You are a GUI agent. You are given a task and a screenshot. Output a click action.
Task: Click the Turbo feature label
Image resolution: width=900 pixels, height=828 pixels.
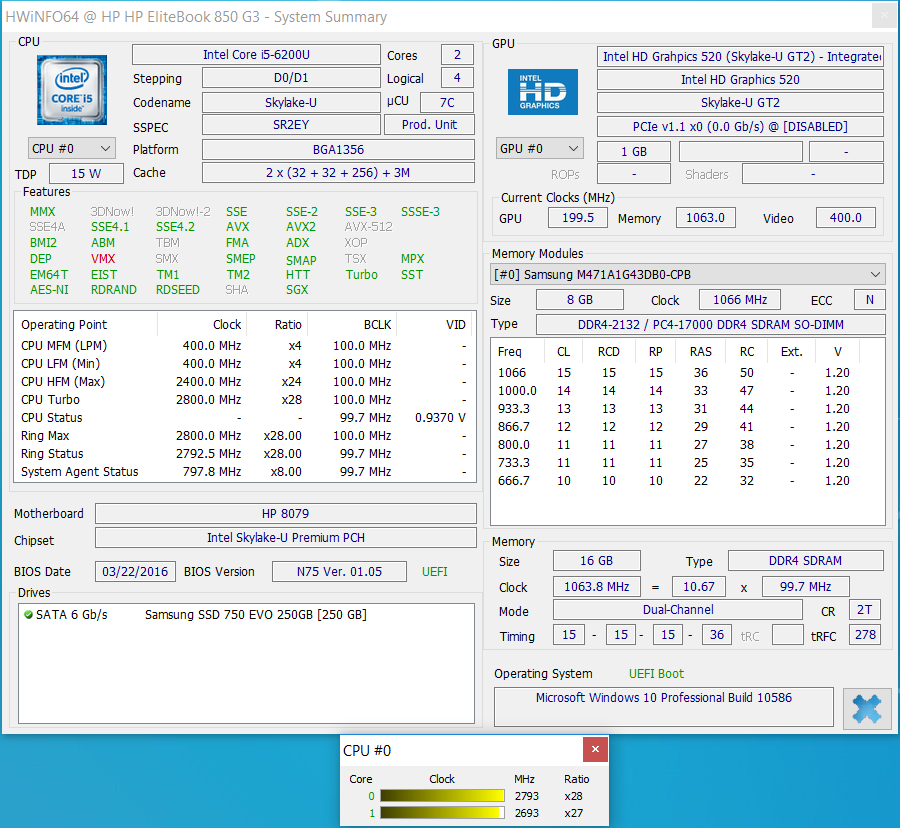click(362, 275)
